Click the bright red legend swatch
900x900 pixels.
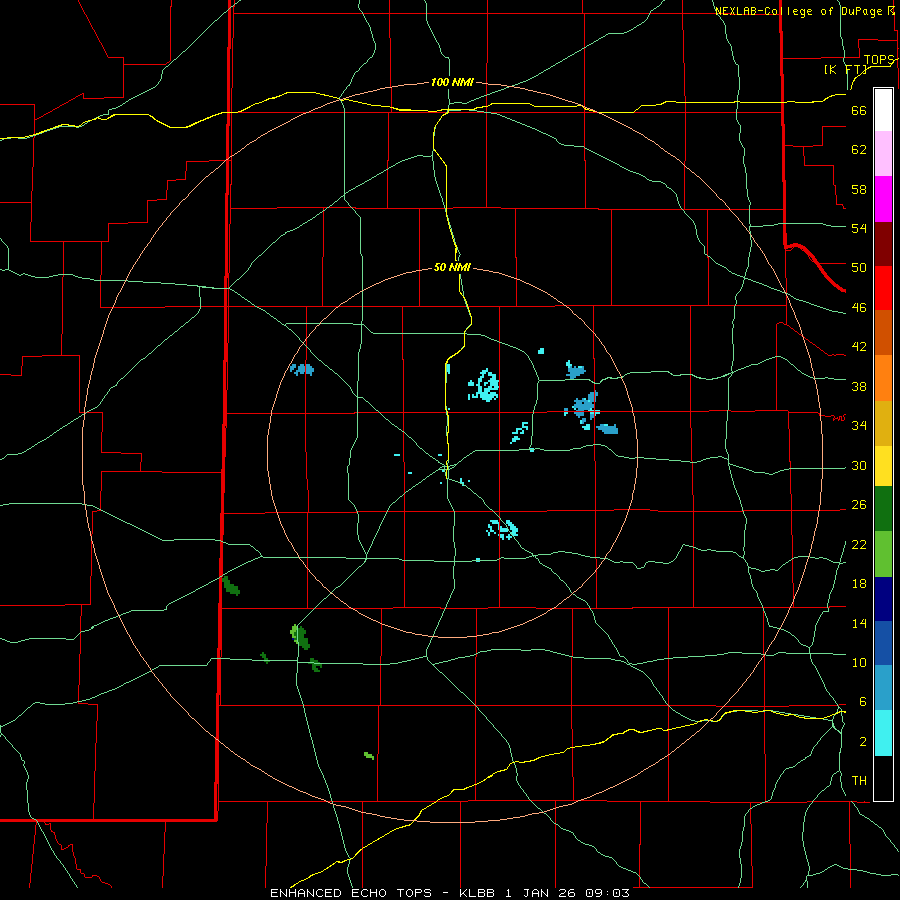(883, 288)
